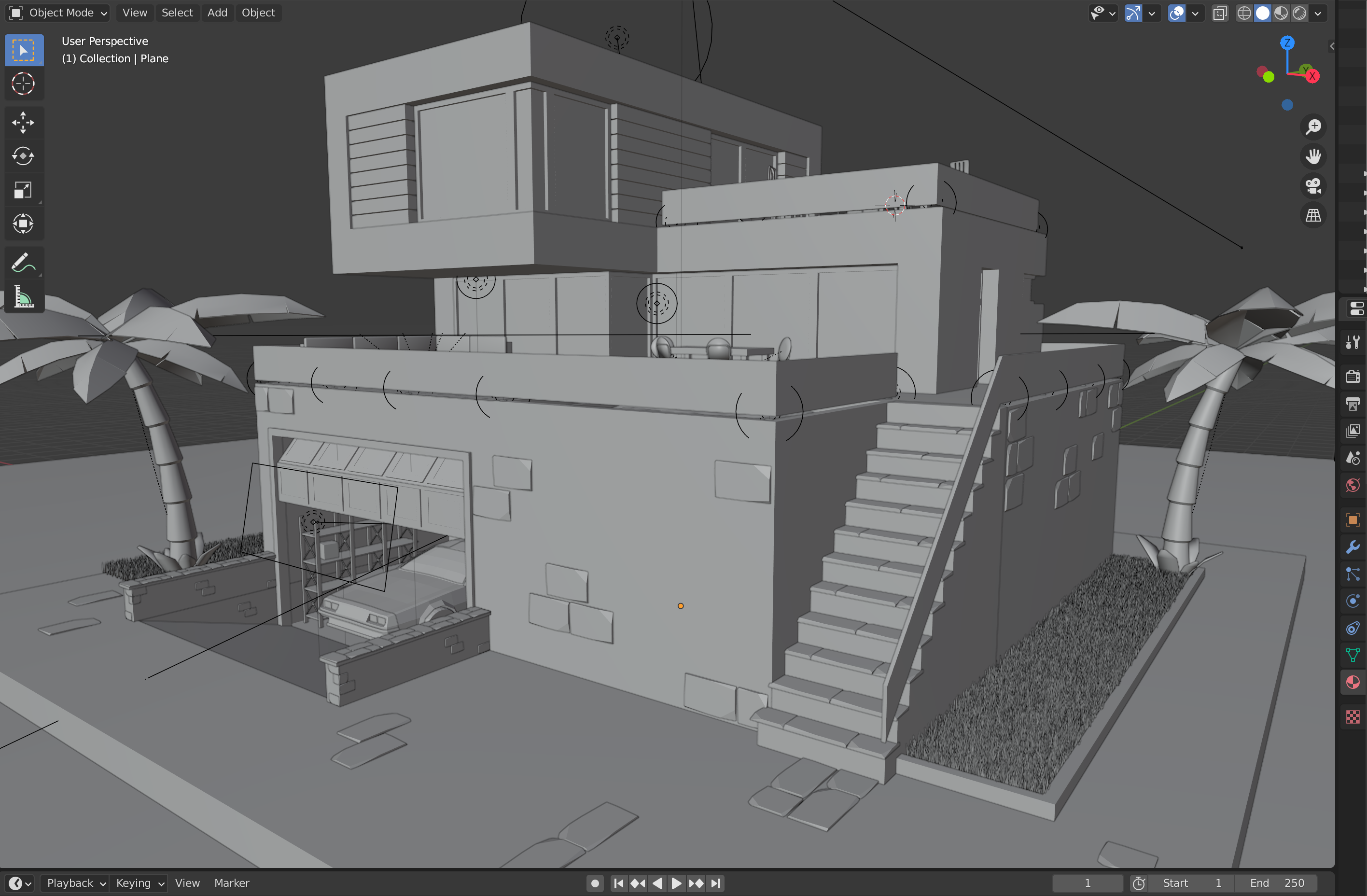
Task: Click the pan hand navigation button
Action: pyautogui.click(x=1313, y=156)
